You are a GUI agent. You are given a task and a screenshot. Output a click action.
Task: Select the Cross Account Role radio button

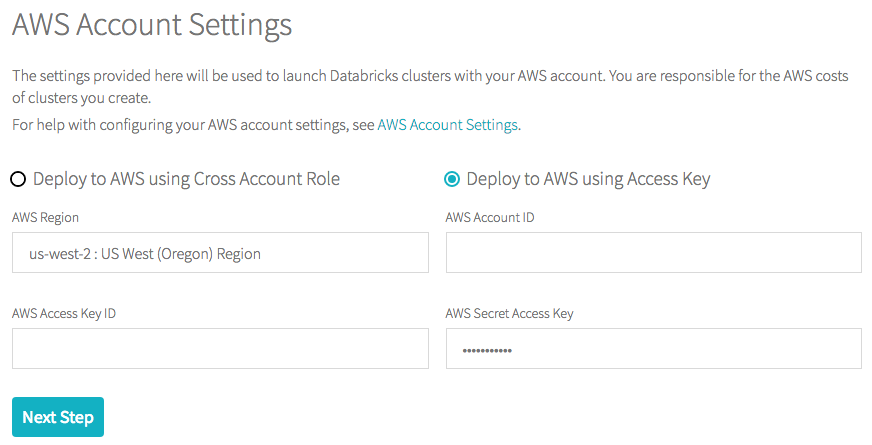pyautogui.click(x=18, y=179)
